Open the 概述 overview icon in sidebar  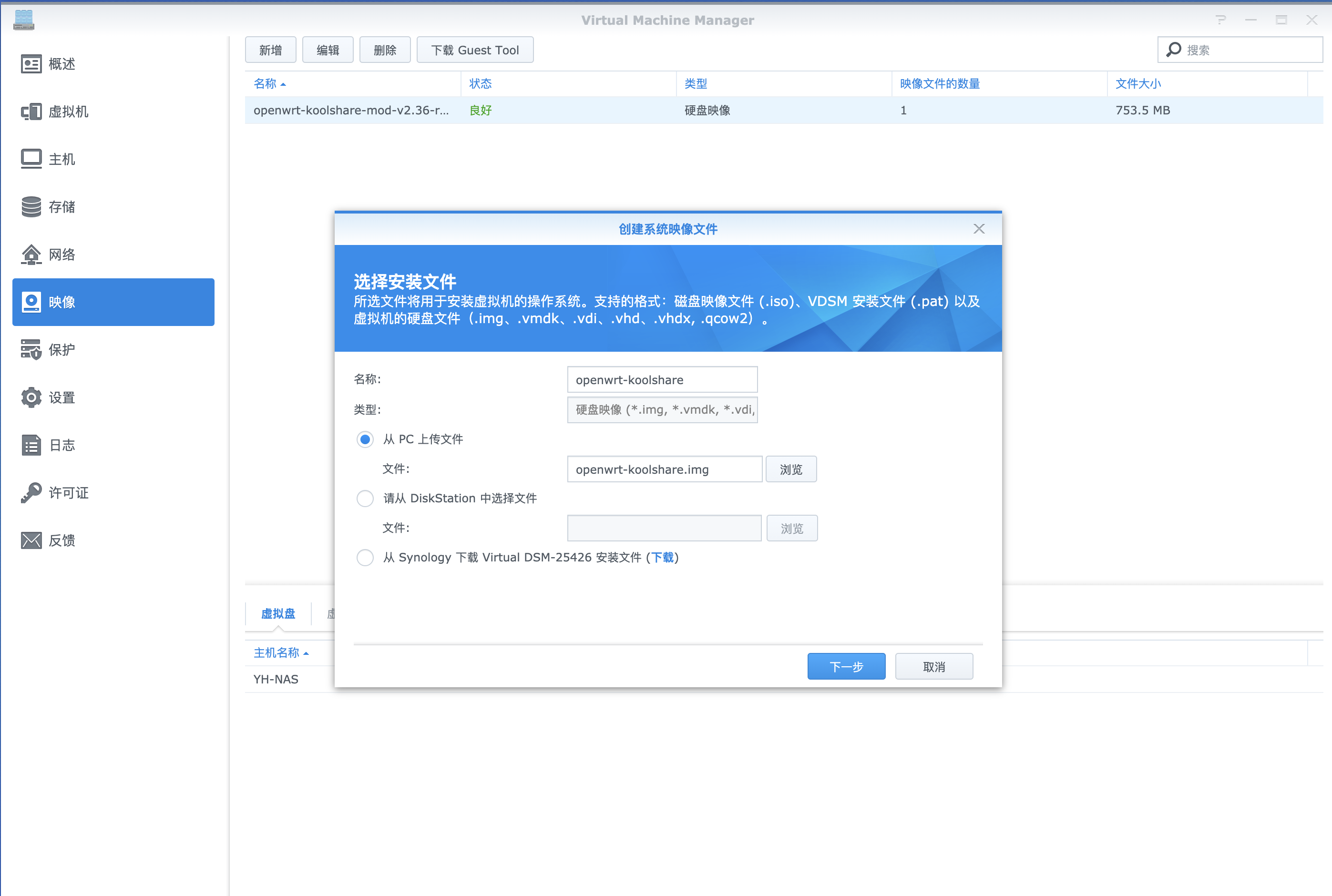pyautogui.click(x=31, y=64)
